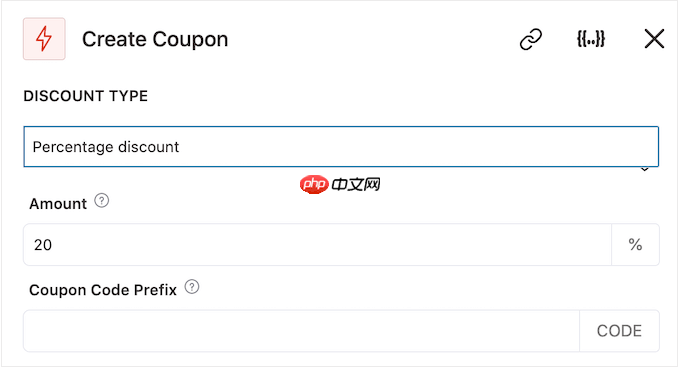680x370 pixels.
Task: Focus the Amount input field
Action: pos(317,245)
